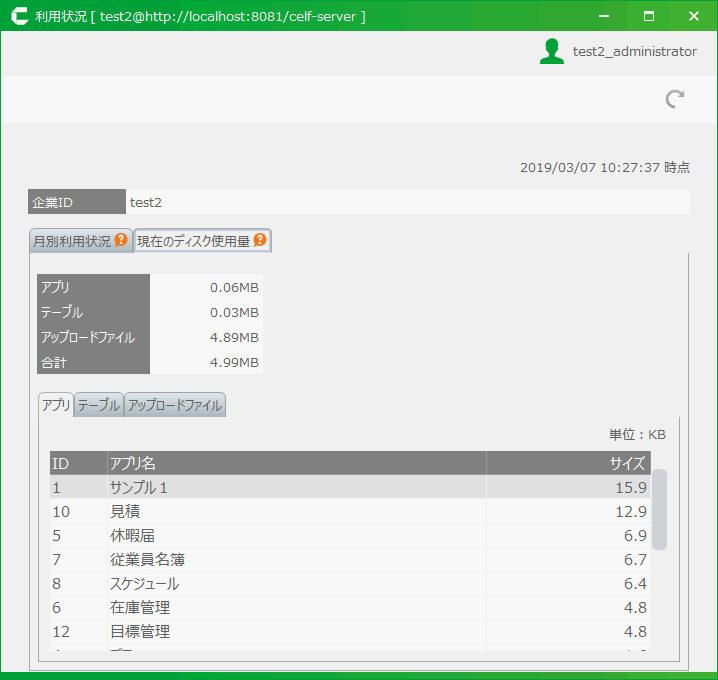Image resolution: width=718 pixels, height=680 pixels.
Task: Open the テーブル sub-tab
Action: coord(99,405)
